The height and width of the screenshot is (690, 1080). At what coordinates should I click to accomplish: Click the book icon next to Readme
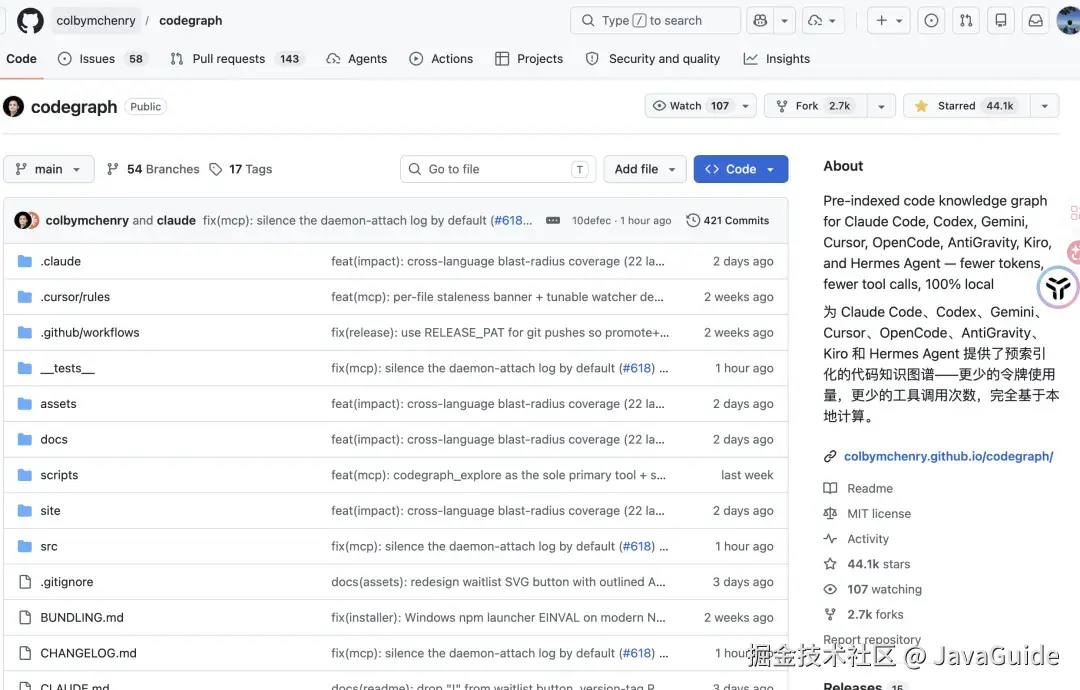click(830, 488)
